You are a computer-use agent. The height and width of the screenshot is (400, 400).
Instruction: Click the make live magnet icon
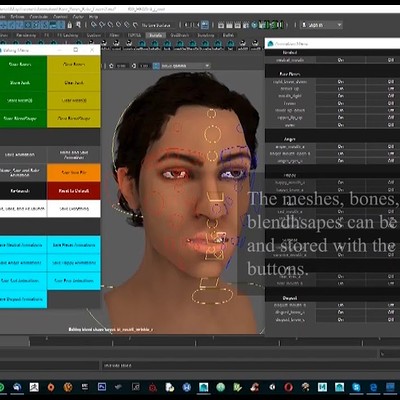(135, 25)
